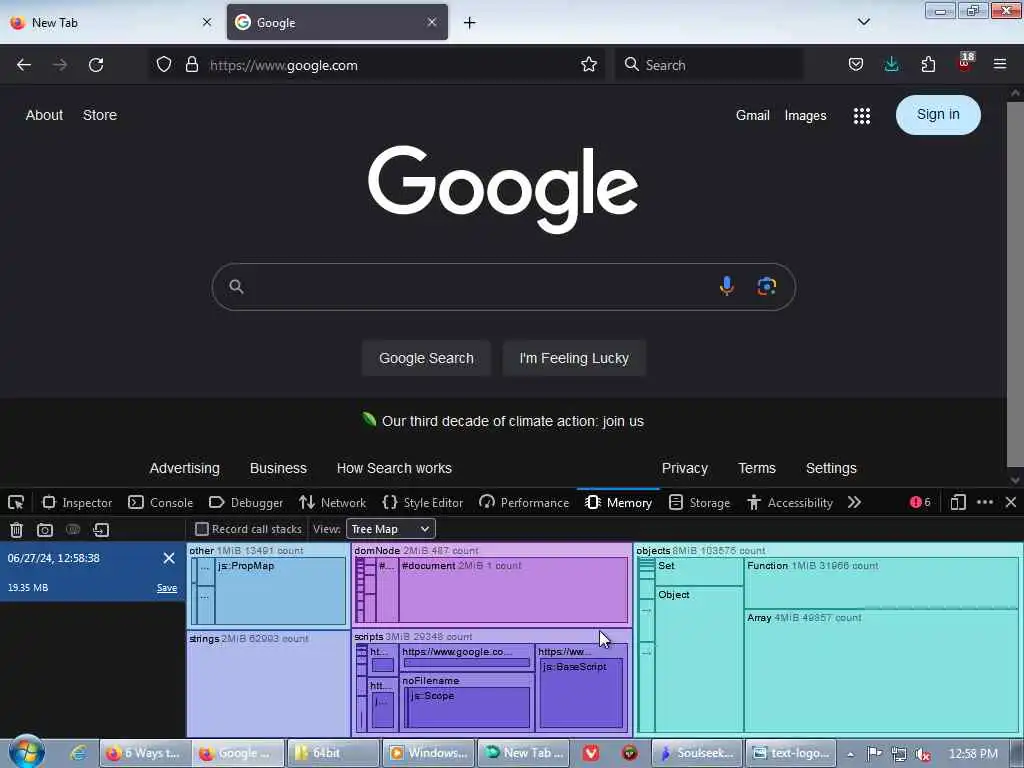Open the Style Editor tab
Image resolution: width=1024 pixels, height=768 pixels.
423,502
